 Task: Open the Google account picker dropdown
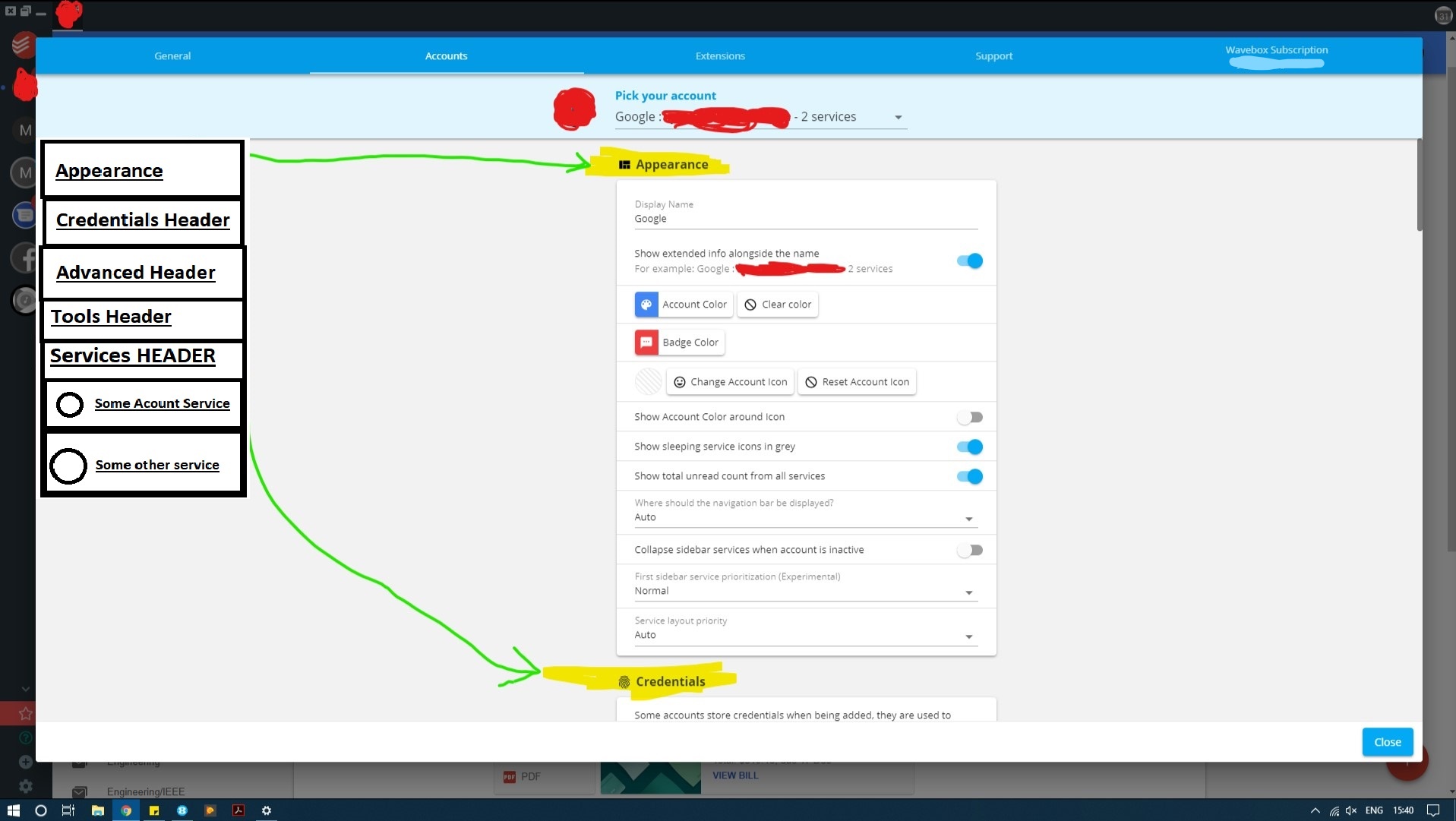[x=897, y=117]
